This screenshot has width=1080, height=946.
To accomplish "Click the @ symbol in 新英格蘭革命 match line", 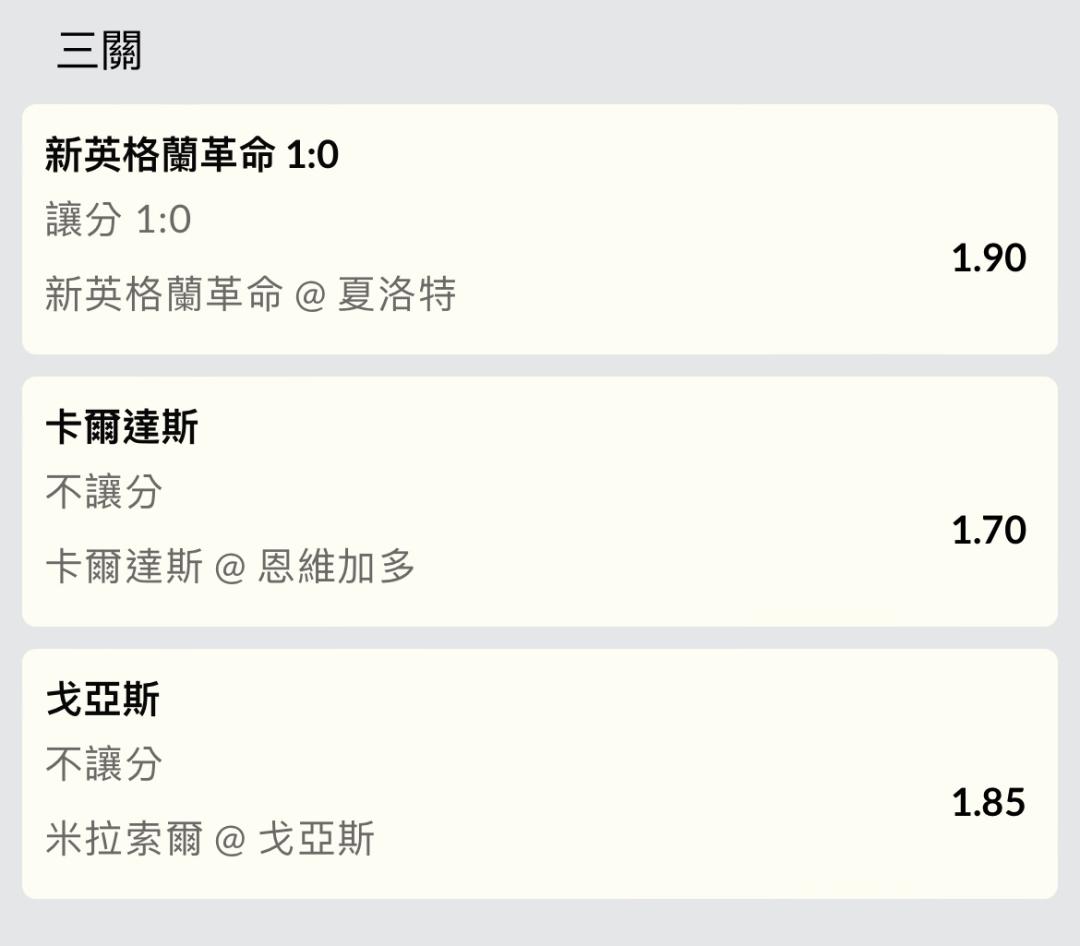I will (310, 296).
